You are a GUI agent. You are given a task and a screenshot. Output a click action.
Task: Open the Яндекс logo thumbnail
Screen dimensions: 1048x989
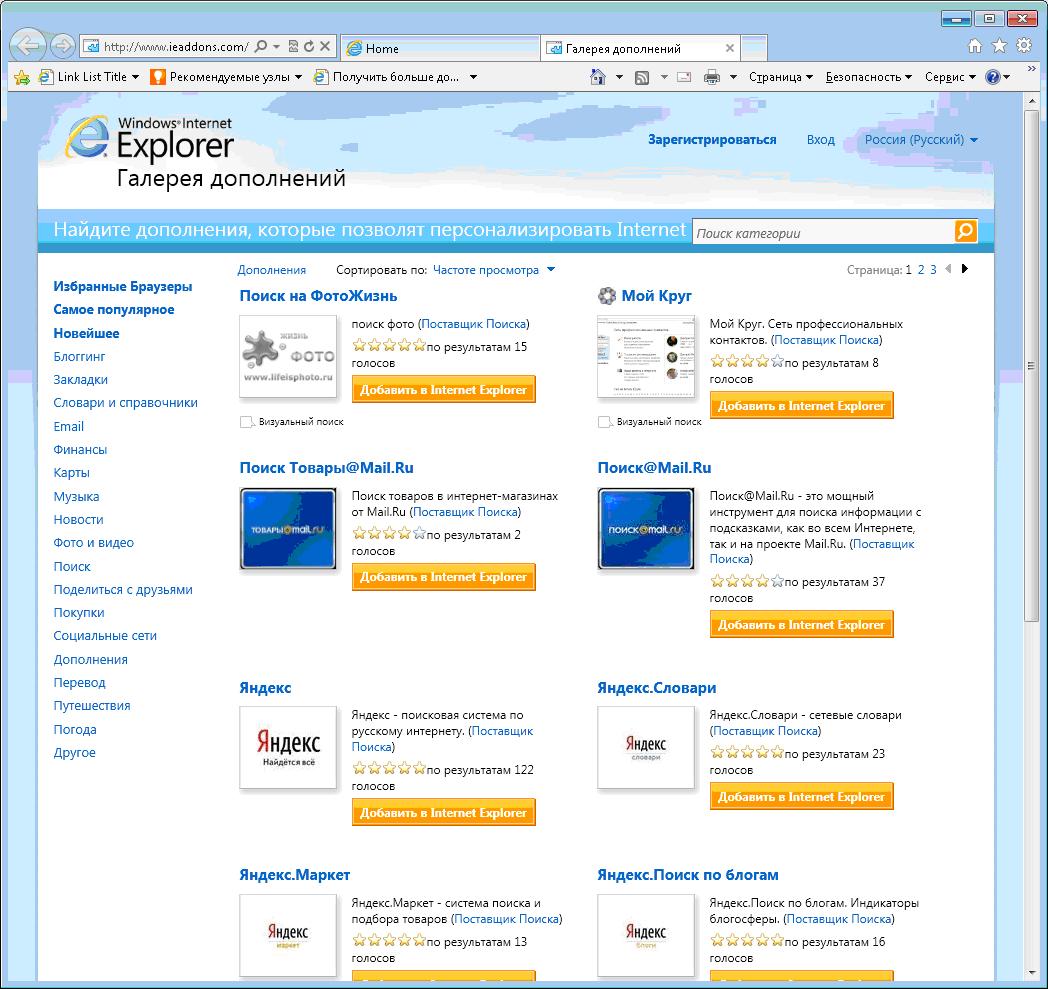288,747
